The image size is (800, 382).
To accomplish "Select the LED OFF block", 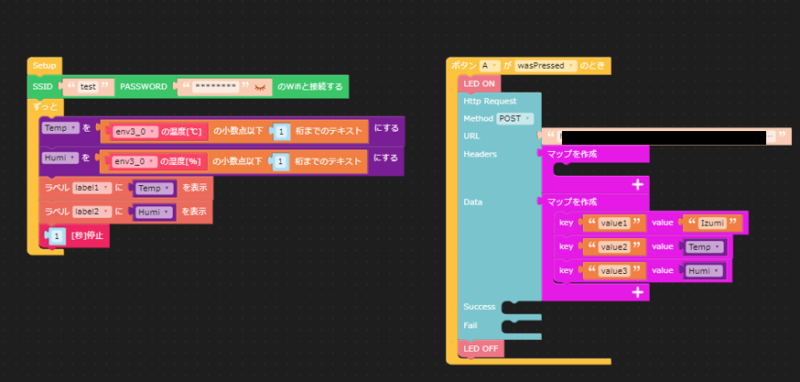I will (481, 349).
